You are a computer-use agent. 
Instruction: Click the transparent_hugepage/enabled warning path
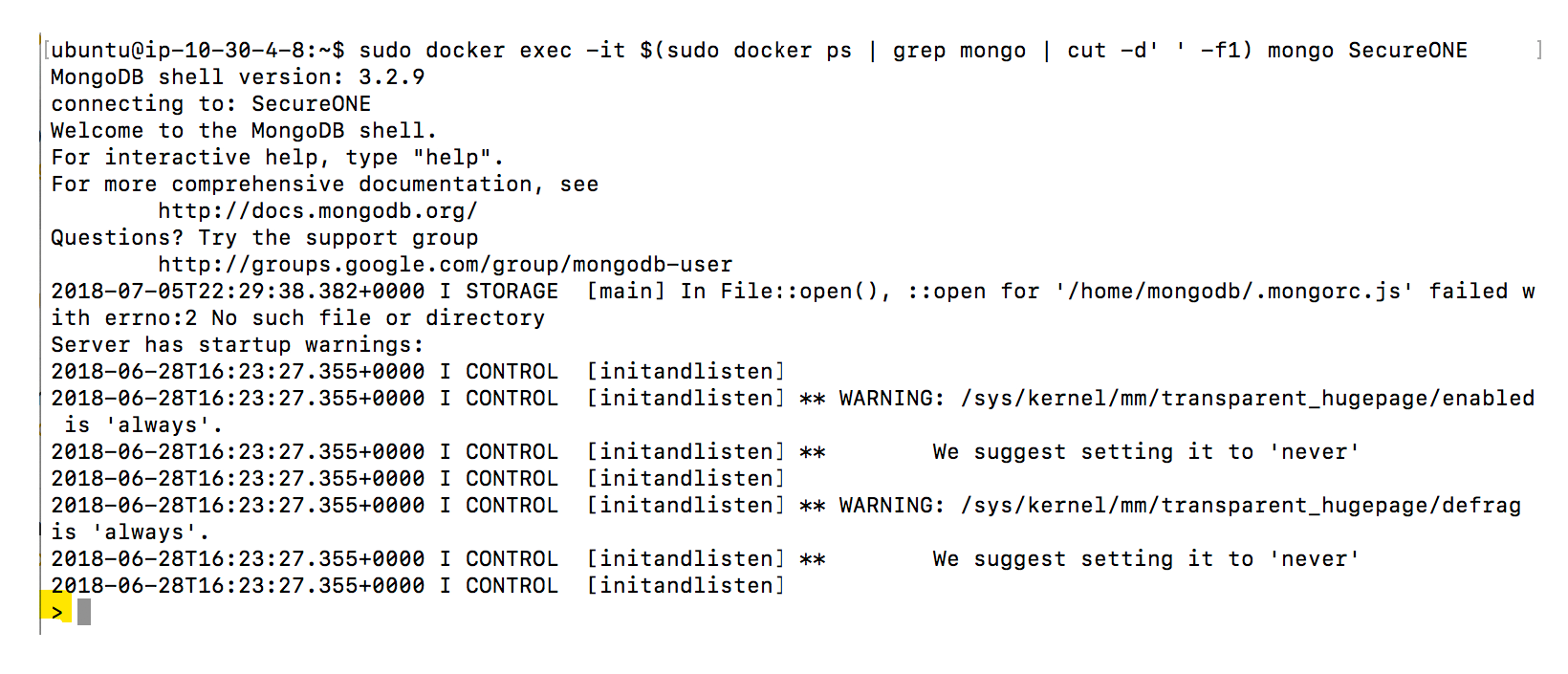coord(1247,399)
